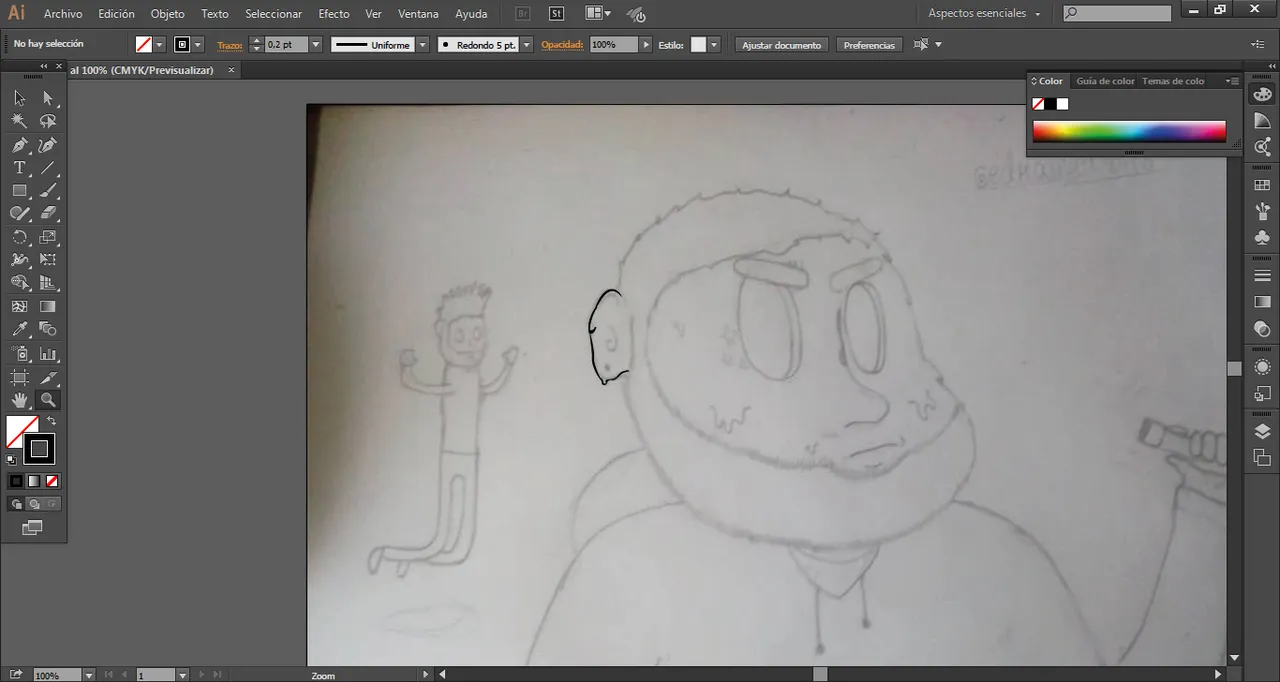The image size is (1280, 682).
Task: Open the Ventana menu
Action: [418, 13]
